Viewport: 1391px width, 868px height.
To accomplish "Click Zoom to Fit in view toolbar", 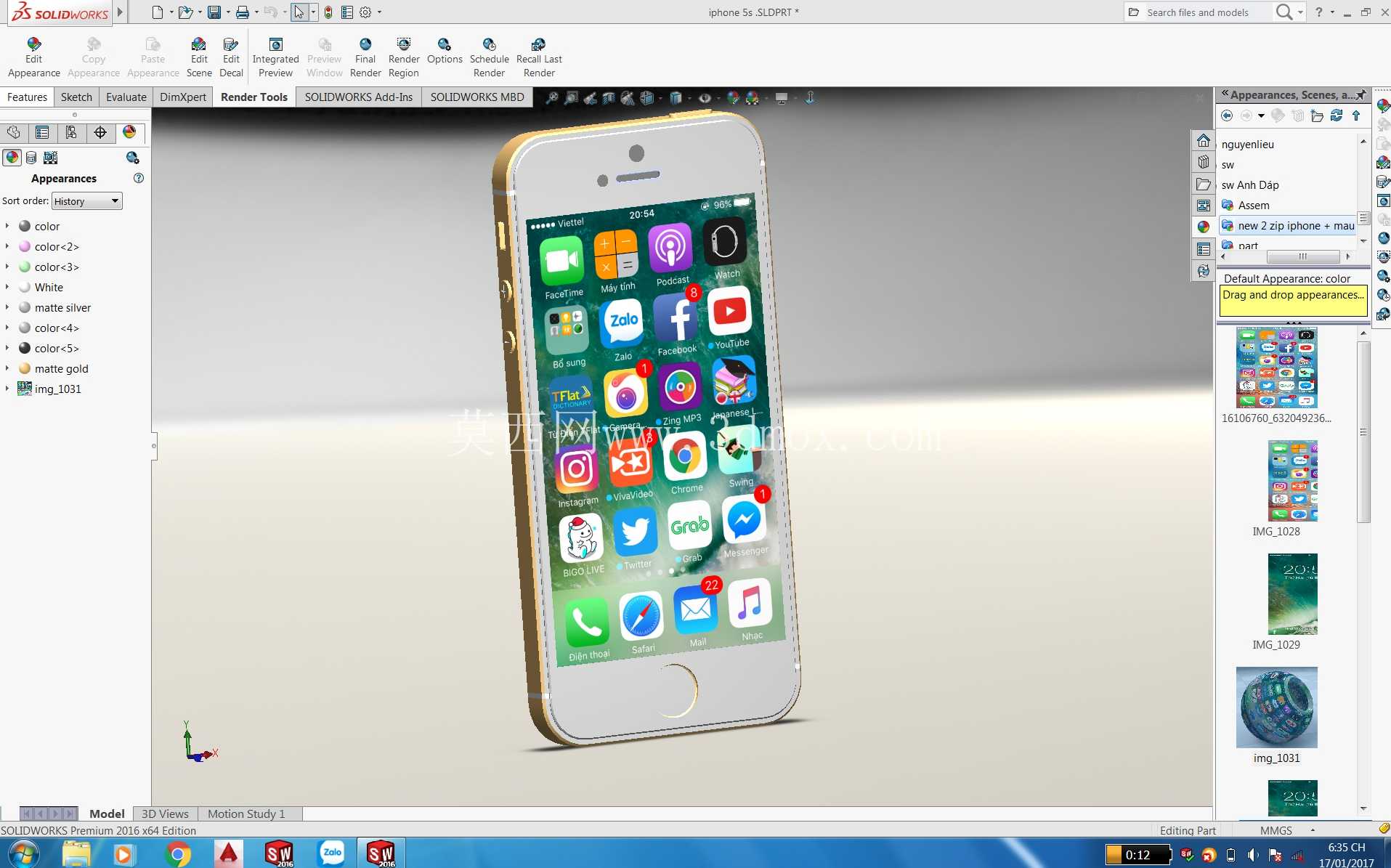I will pos(552,97).
